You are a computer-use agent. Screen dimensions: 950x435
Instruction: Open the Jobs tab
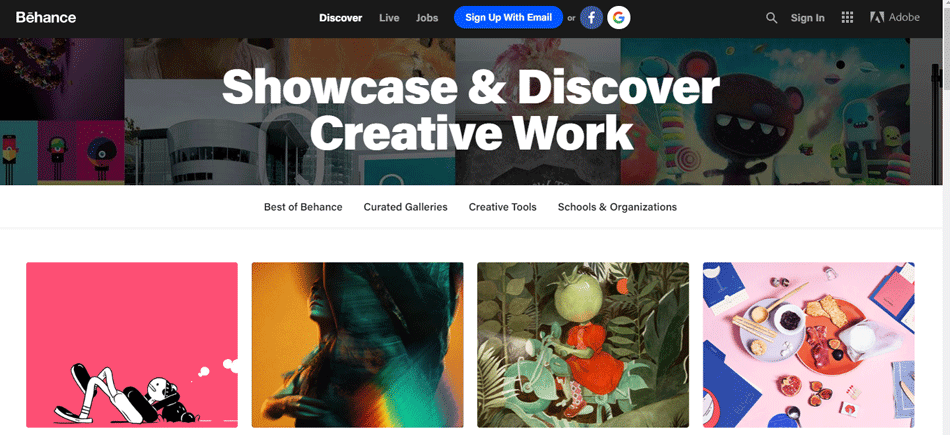[x=427, y=18]
